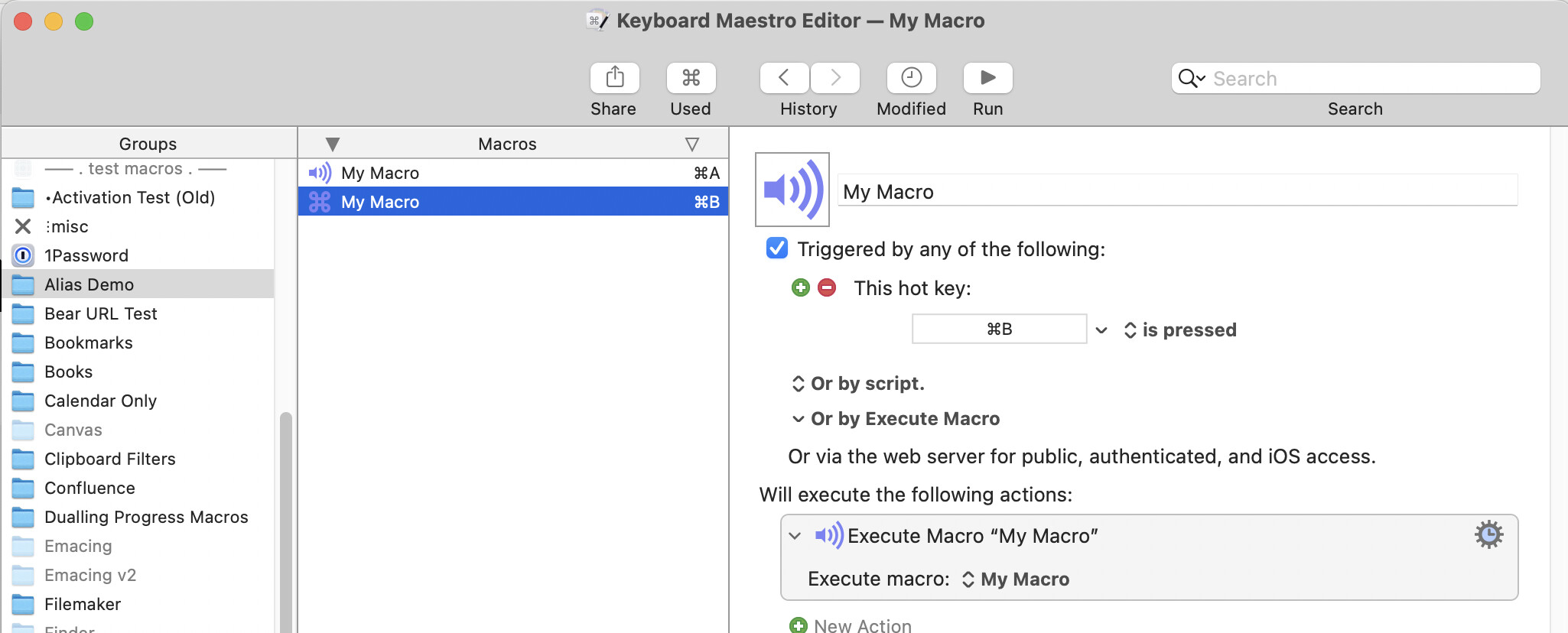The width and height of the screenshot is (1568, 633).
Task: Click the search magnifier icon
Action: pos(1191,78)
